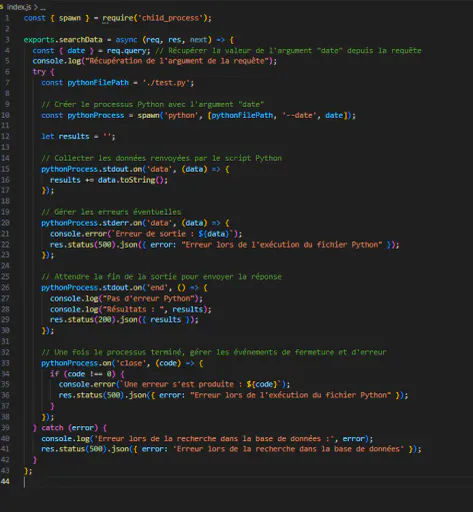Click the pythonFilePath variable declaration

coord(98,83)
